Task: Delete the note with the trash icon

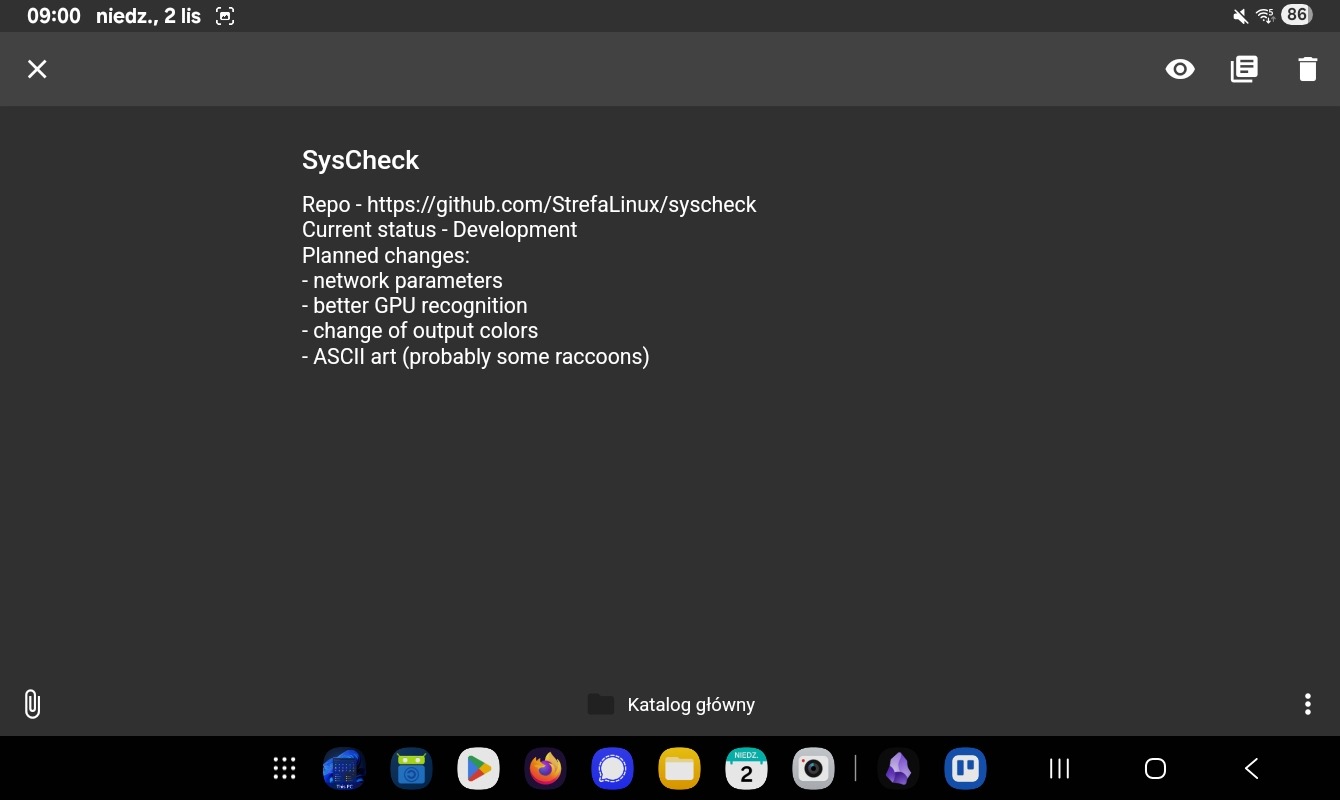Action: pos(1307,69)
